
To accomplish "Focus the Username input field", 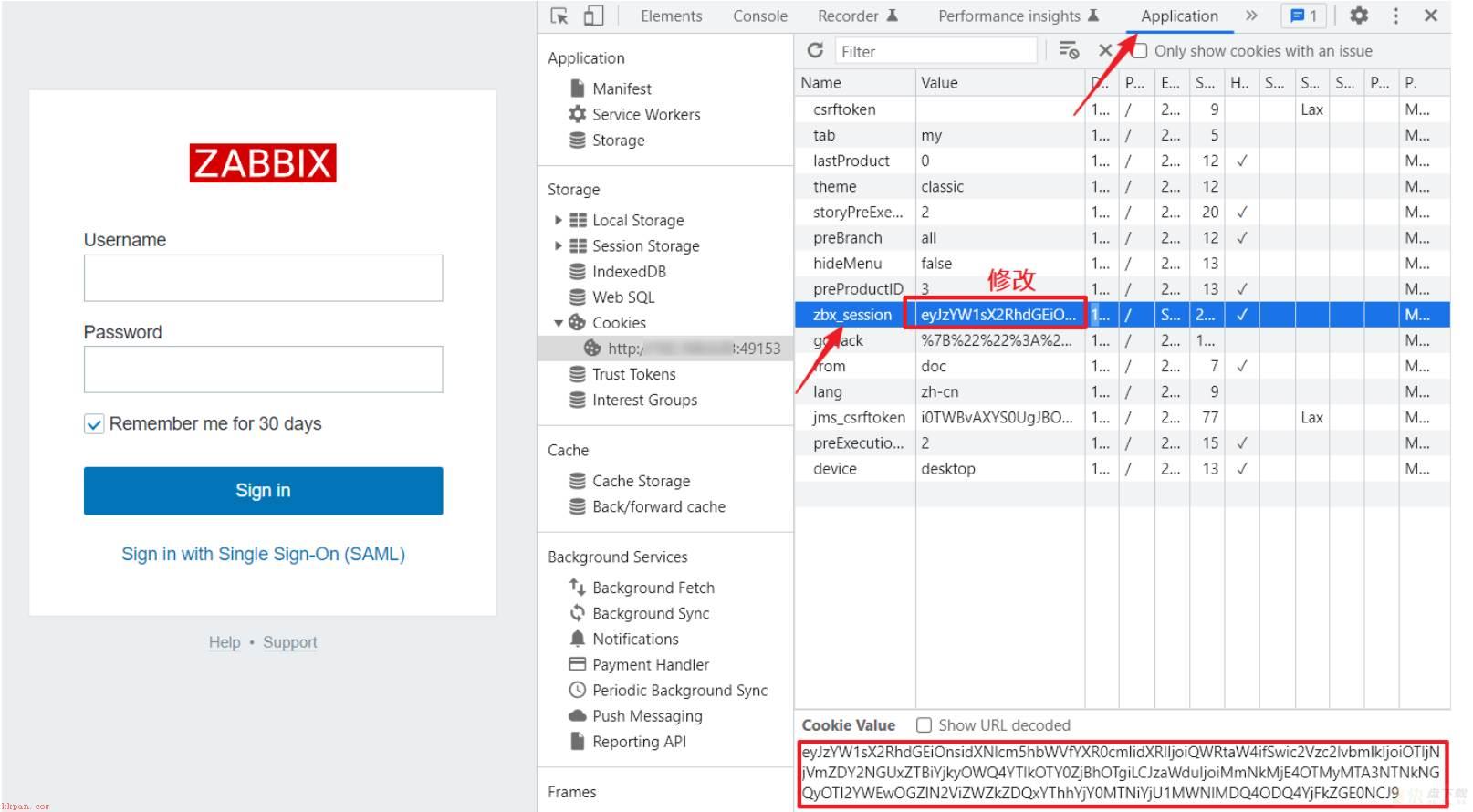I will pyautogui.click(x=263, y=278).
